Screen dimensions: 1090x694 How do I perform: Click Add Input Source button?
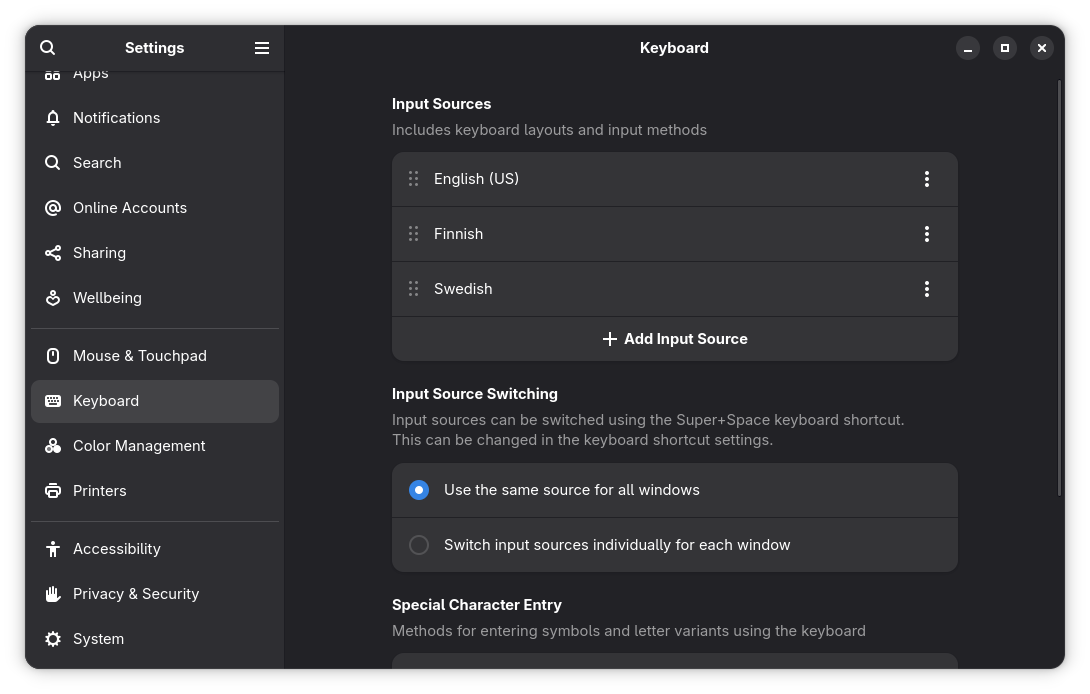click(674, 339)
